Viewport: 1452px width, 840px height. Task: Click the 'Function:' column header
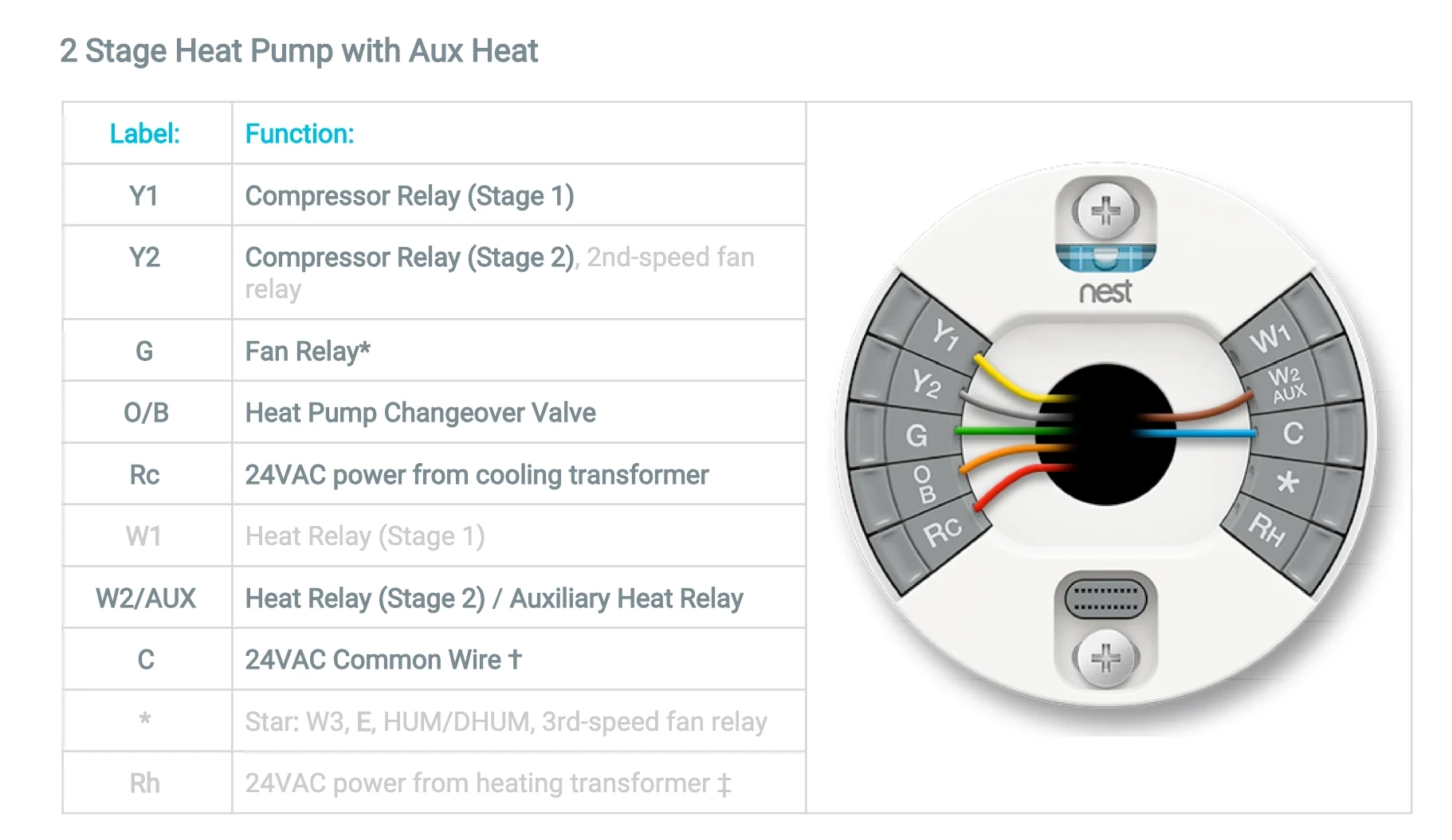click(300, 134)
